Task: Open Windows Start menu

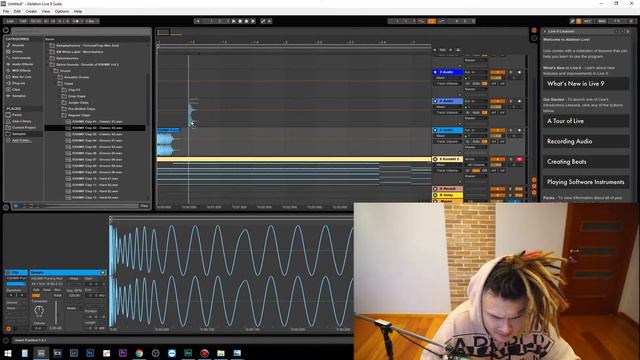Action: (x=8, y=353)
